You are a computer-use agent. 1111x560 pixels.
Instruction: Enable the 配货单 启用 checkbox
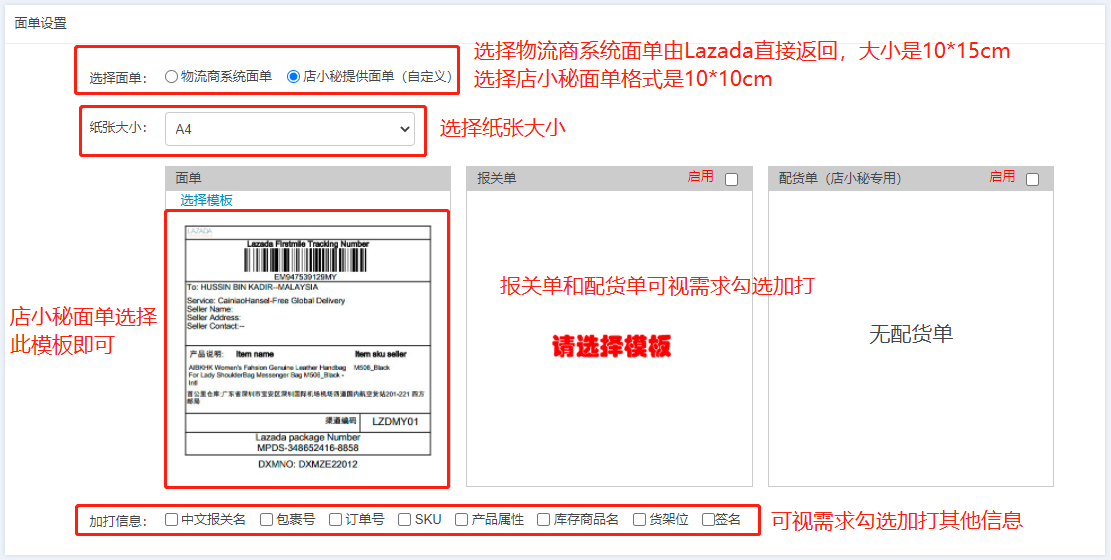tap(1032, 180)
